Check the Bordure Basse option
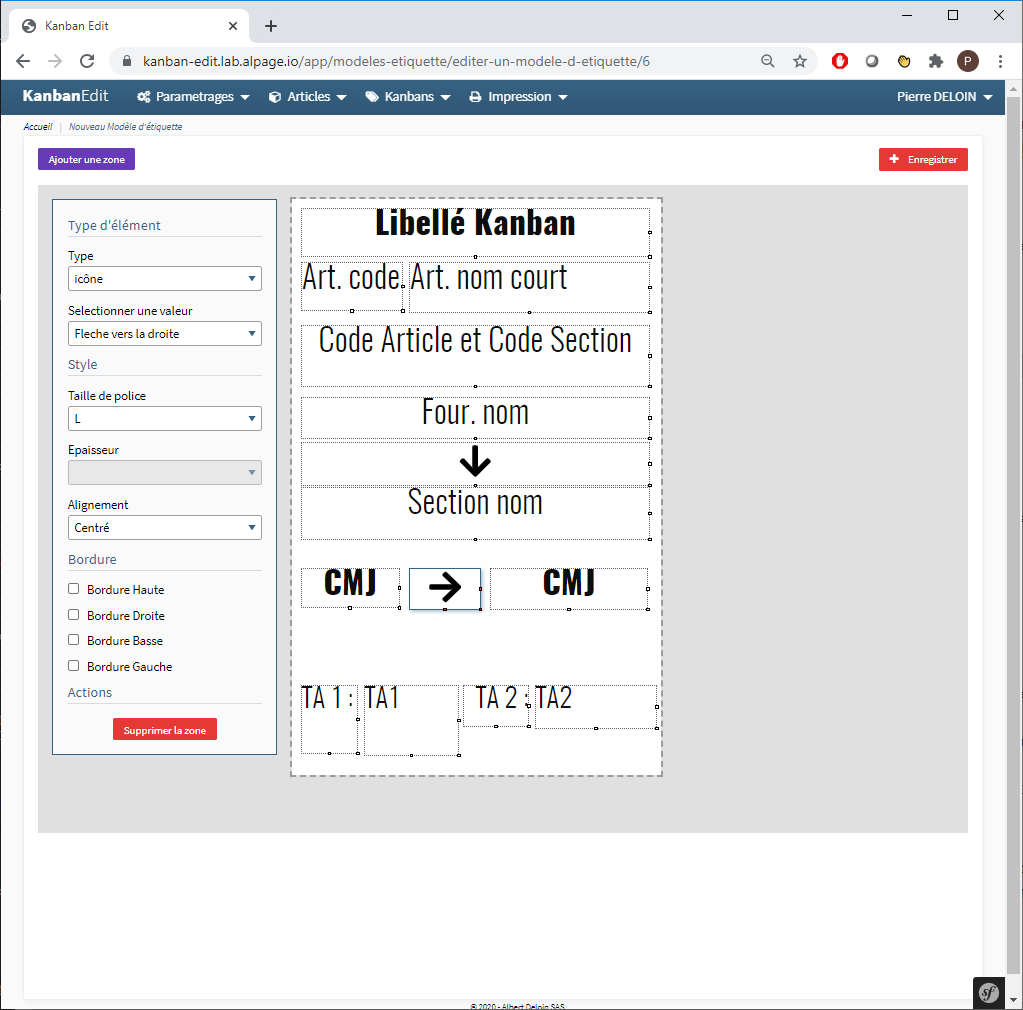 [73, 640]
